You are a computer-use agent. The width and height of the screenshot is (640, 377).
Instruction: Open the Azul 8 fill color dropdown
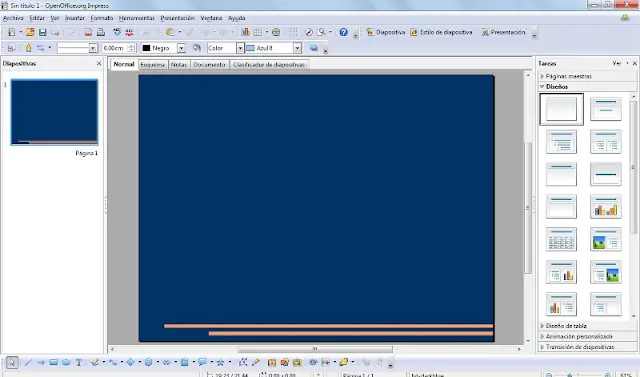click(x=298, y=48)
